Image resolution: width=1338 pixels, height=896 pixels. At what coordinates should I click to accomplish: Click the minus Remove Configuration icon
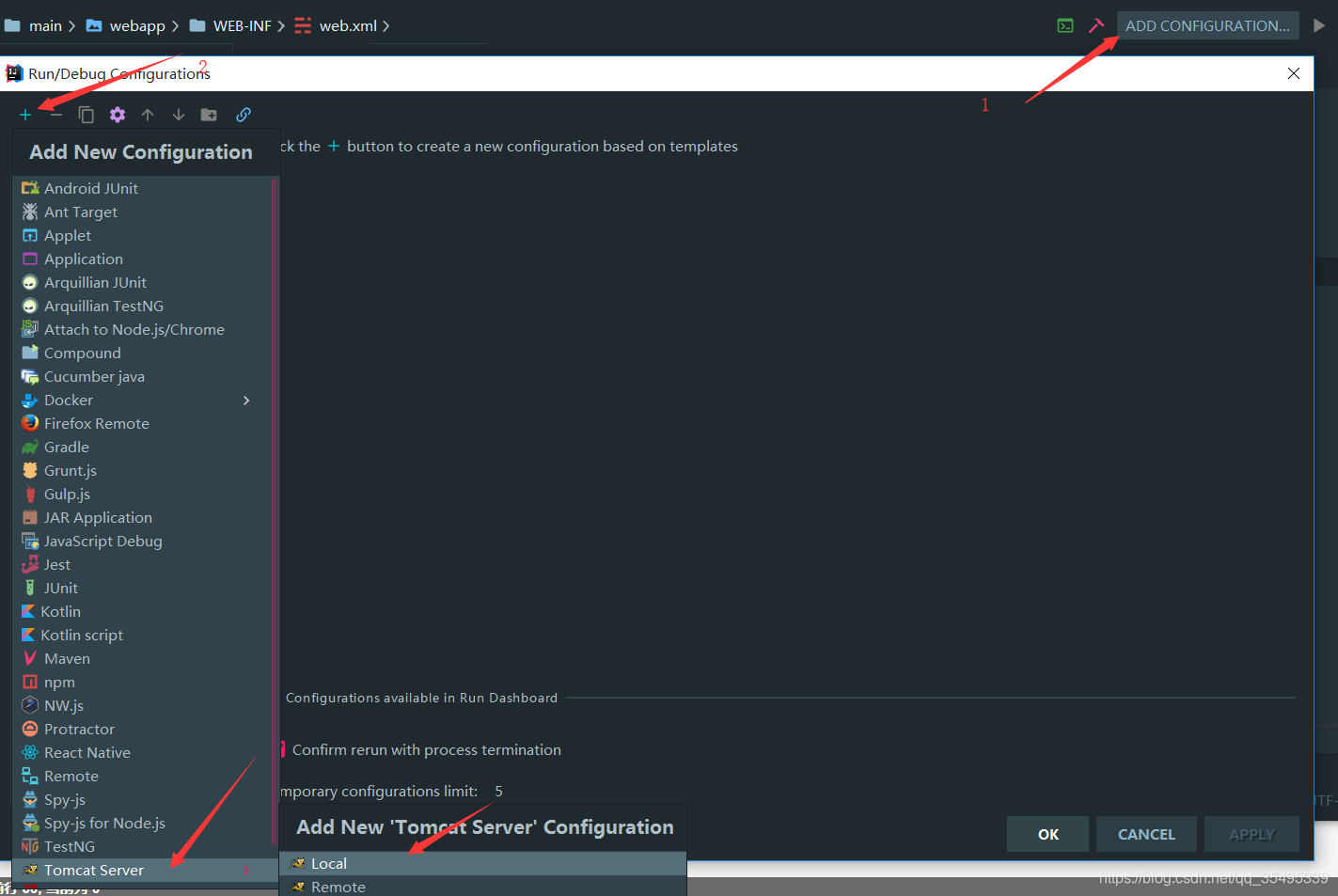tap(56, 115)
